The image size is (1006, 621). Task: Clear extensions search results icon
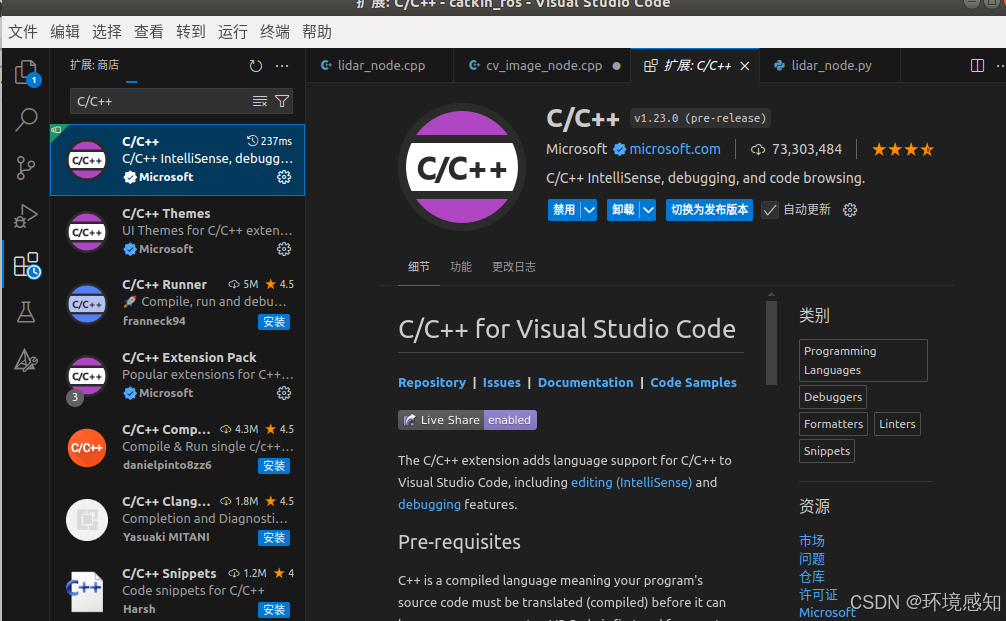tap(260, 101)
